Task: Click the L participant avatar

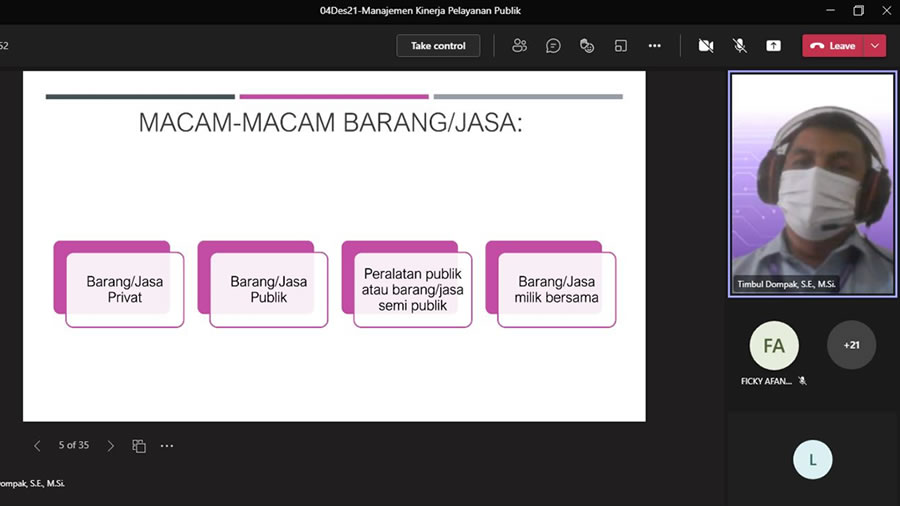Action: pos(812,460)
